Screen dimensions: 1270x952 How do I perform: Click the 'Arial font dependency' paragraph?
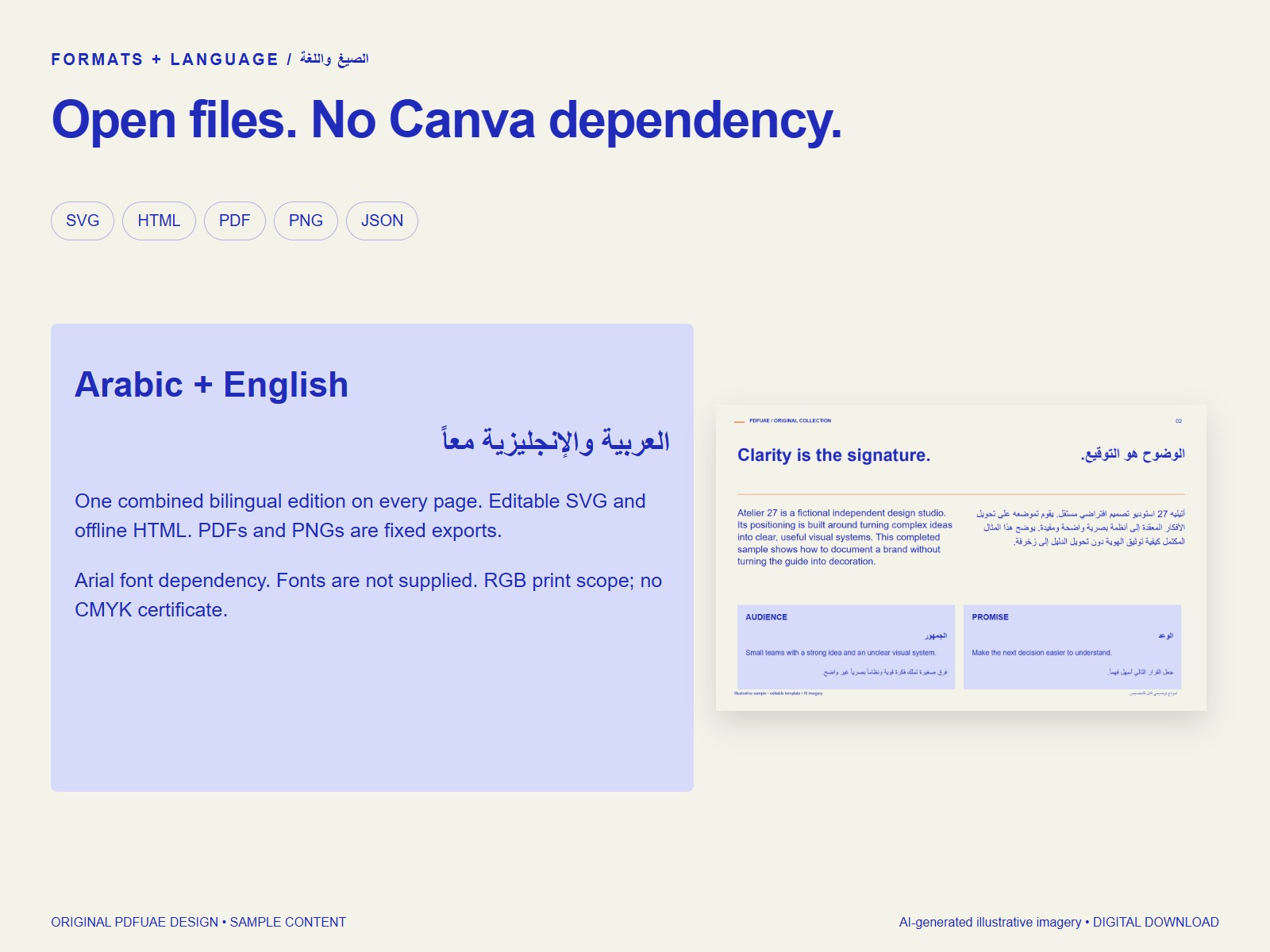click(368, 595)
